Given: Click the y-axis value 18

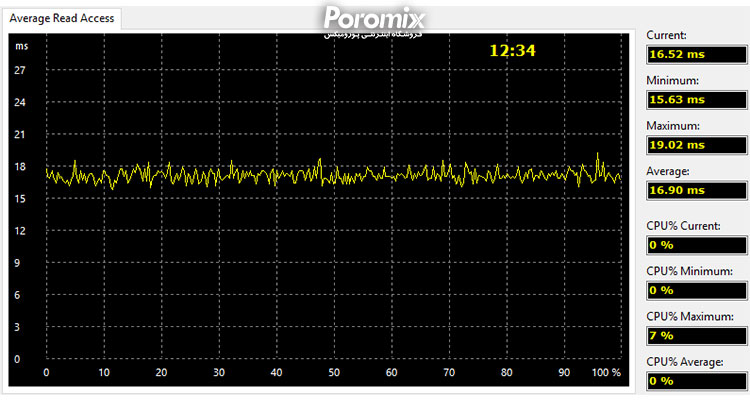Looking at the screenshot, I should point(20,167).
